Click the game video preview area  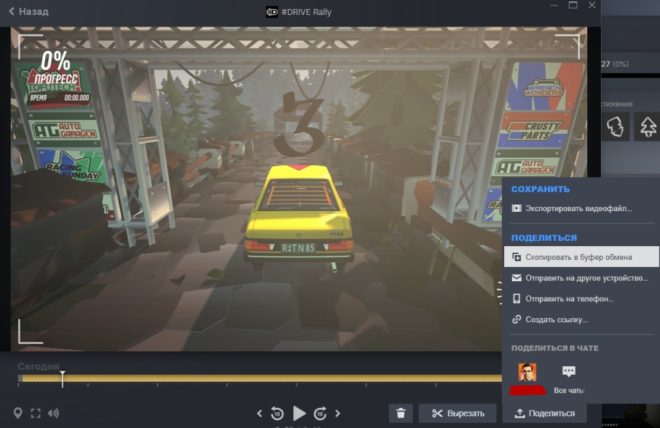point(298,189)
